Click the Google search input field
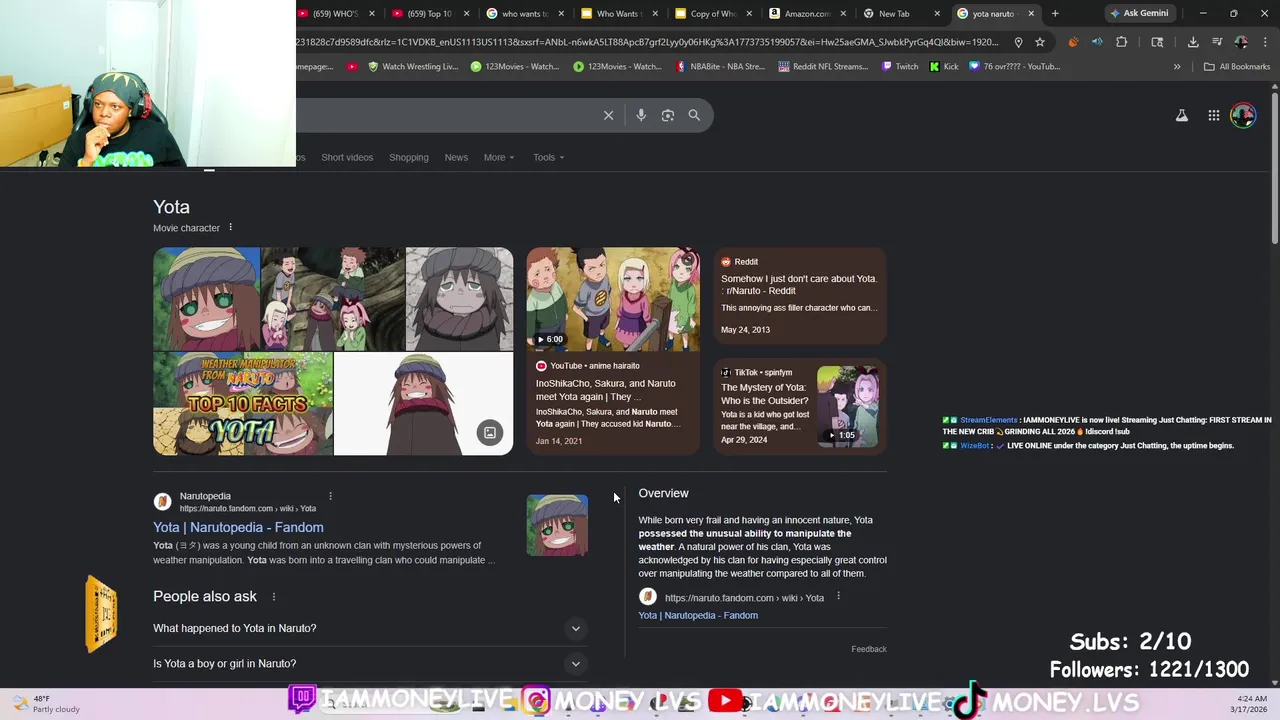 coord(445,115)
